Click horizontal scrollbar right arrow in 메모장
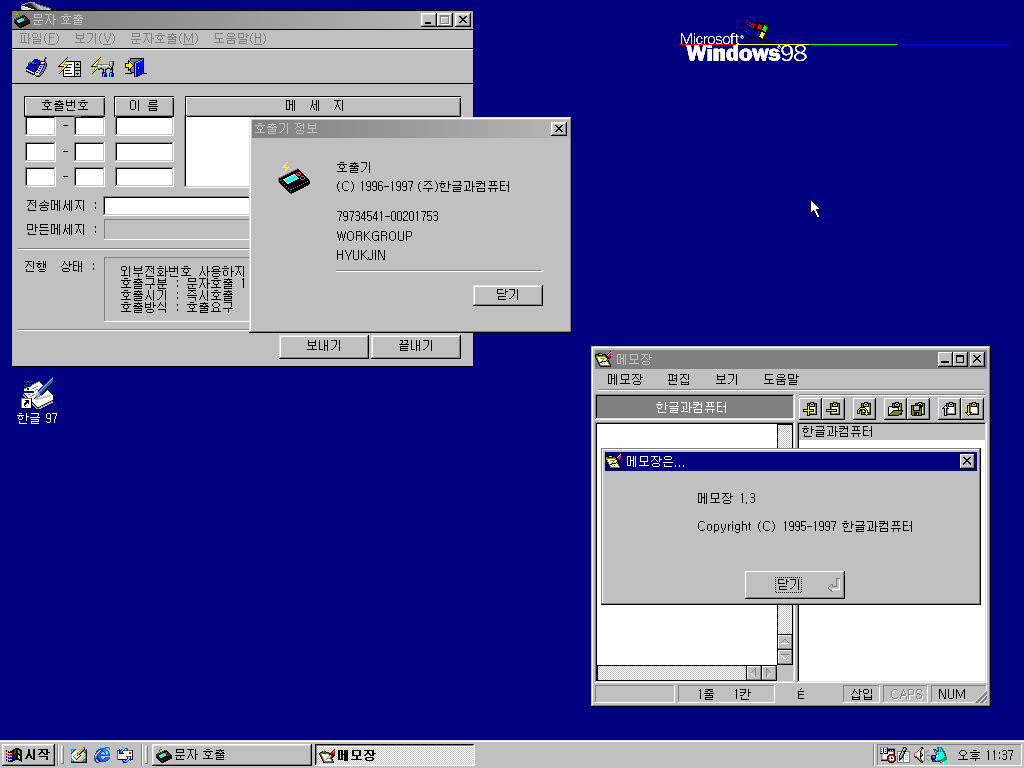Viewport: 1024px width, 768px height. (x=769, y=673)
